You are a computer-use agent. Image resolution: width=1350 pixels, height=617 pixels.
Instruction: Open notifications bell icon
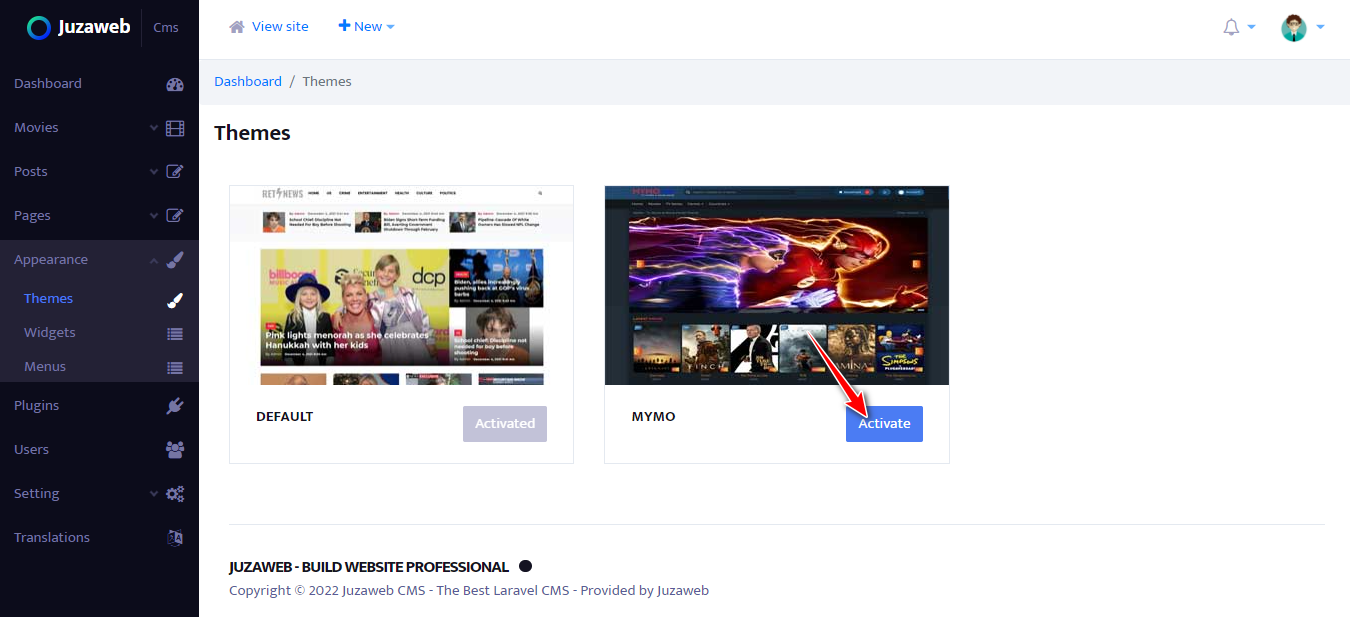coord(1231,28)
